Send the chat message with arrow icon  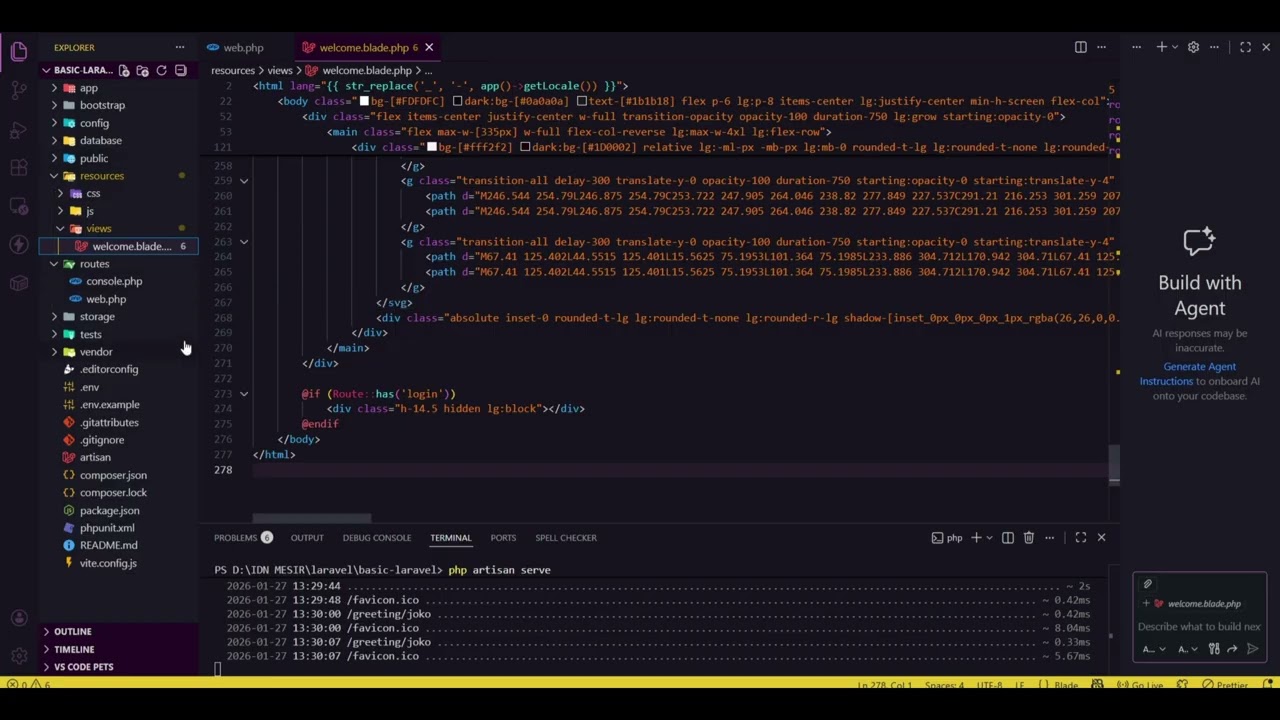pos(1252,649)
